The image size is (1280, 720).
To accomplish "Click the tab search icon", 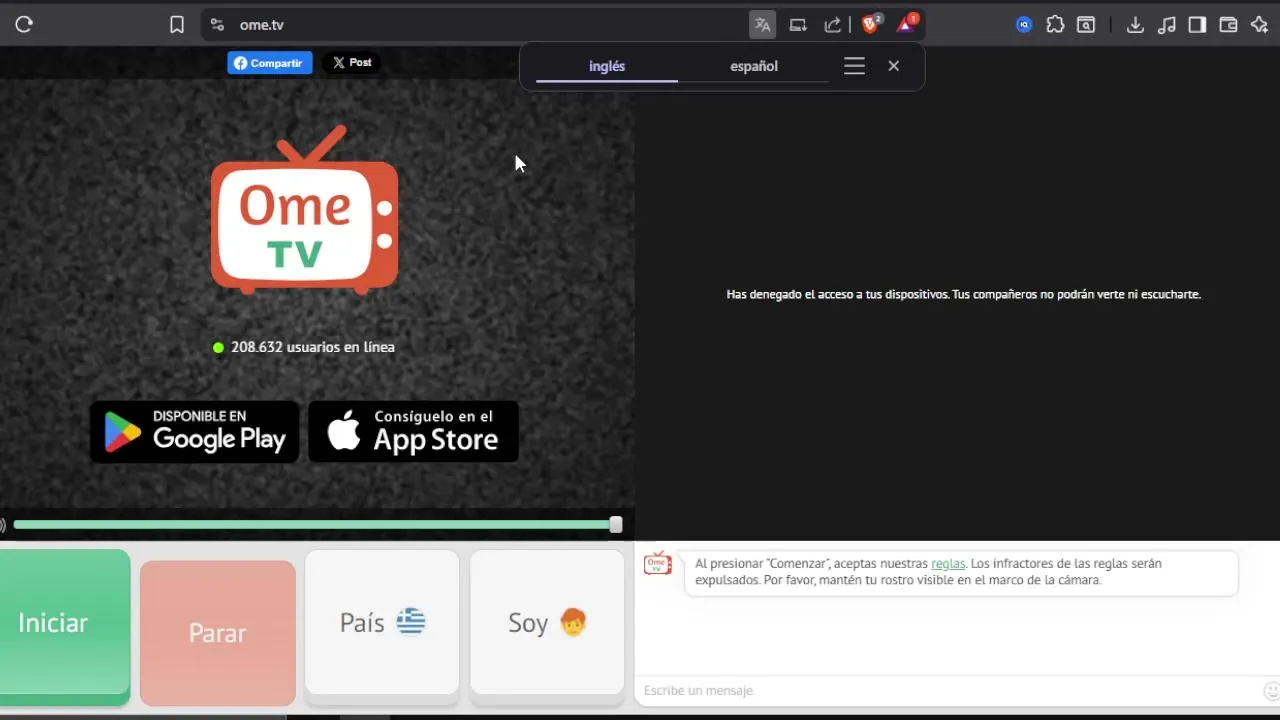I will coord(1086,25).
